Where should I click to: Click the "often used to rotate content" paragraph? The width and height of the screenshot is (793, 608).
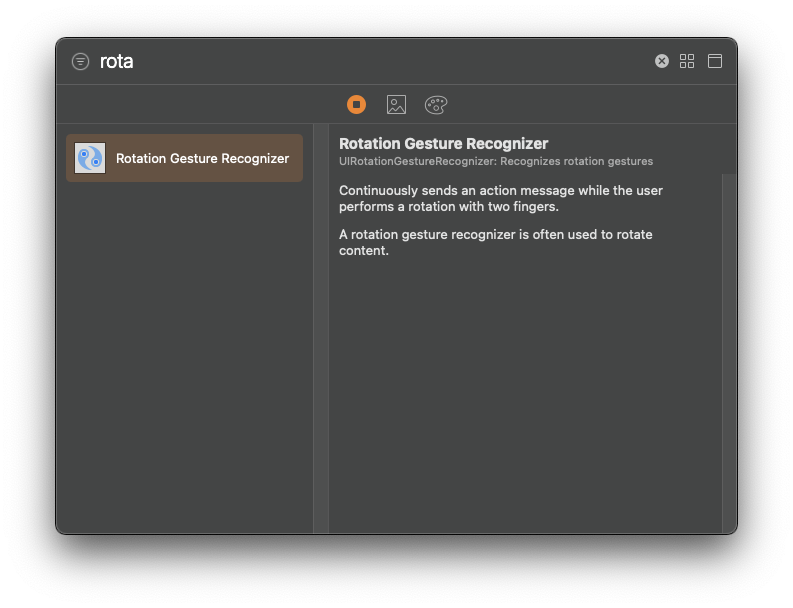coord(496,242)
